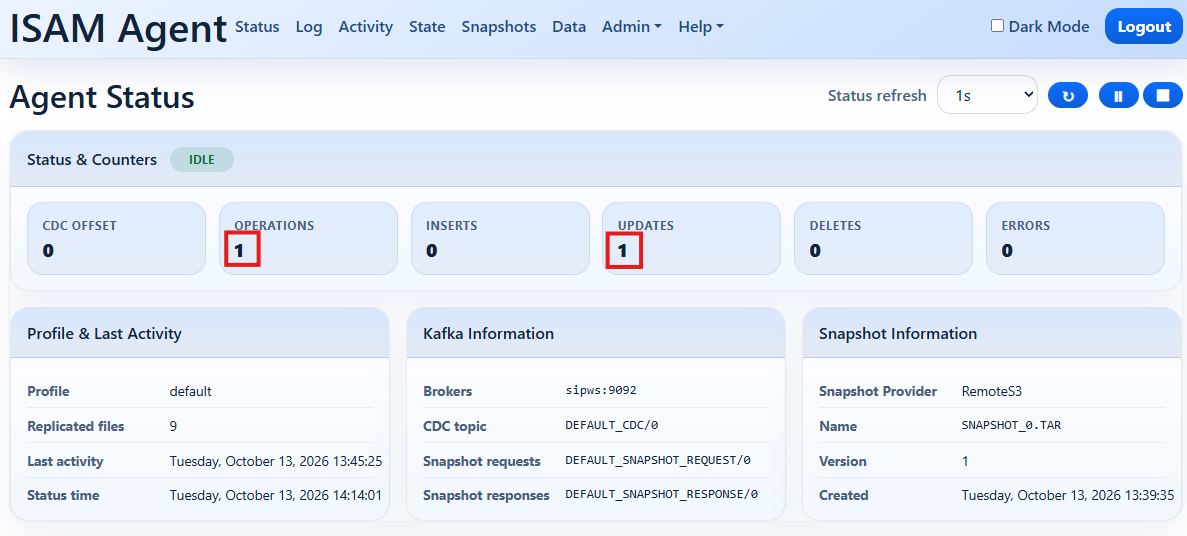Click the ISAM Agent brand title
This screenshot has width=1187, height=536.
tap(118, 29)
